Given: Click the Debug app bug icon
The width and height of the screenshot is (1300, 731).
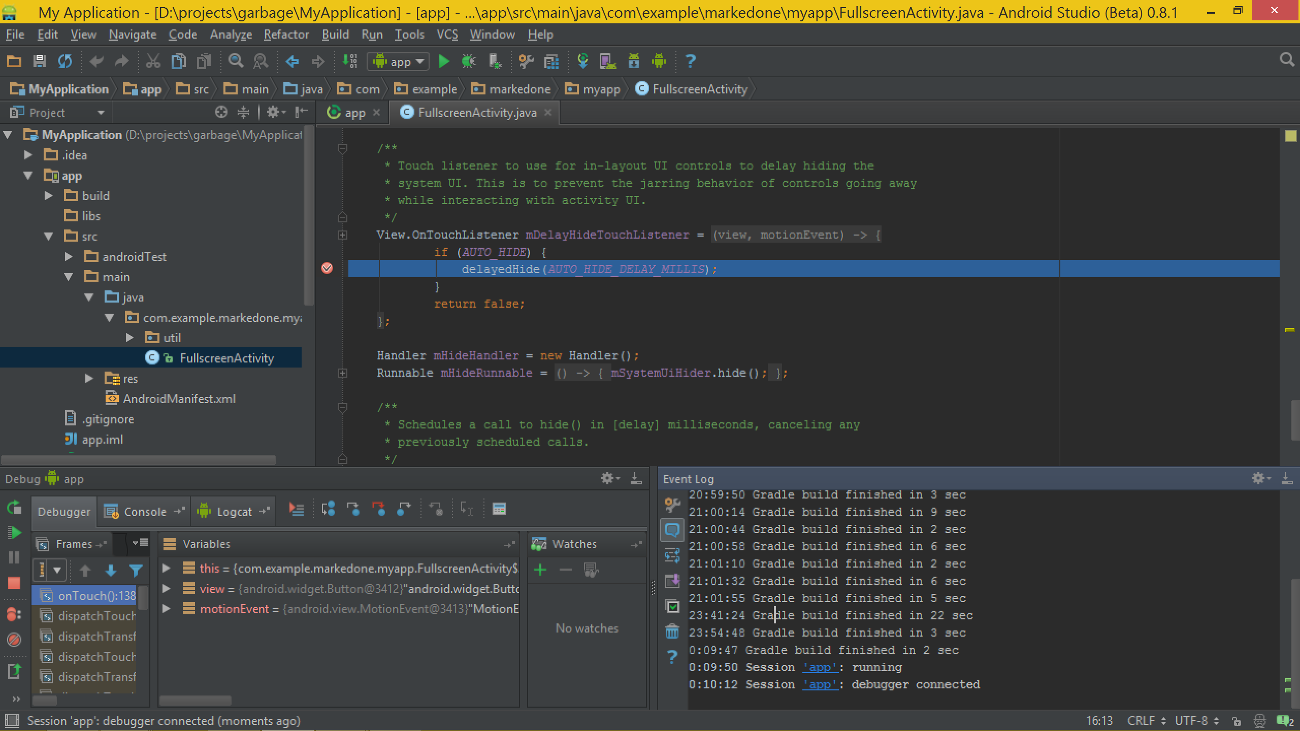Looking at the screenshot, I should pyautogui.click(x=468, y=62).
